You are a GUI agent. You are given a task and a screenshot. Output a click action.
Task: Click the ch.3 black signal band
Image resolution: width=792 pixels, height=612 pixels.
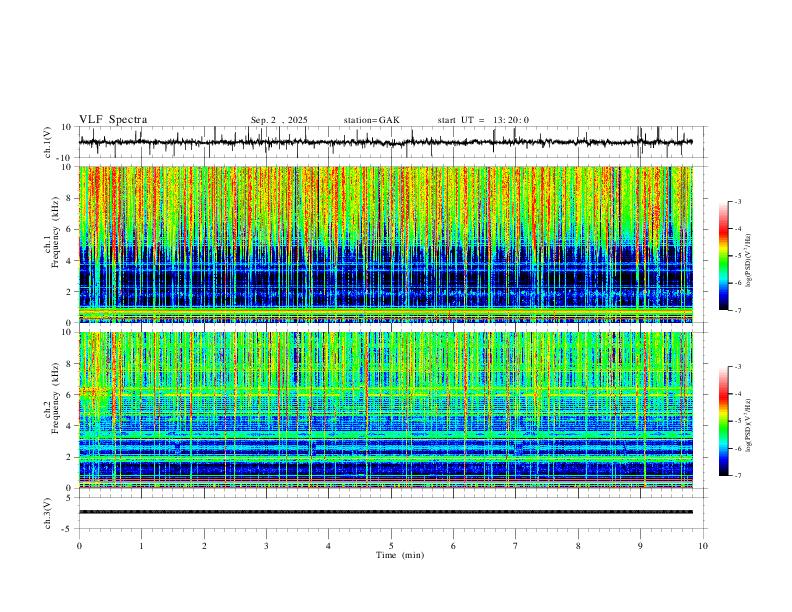[386, 512]
